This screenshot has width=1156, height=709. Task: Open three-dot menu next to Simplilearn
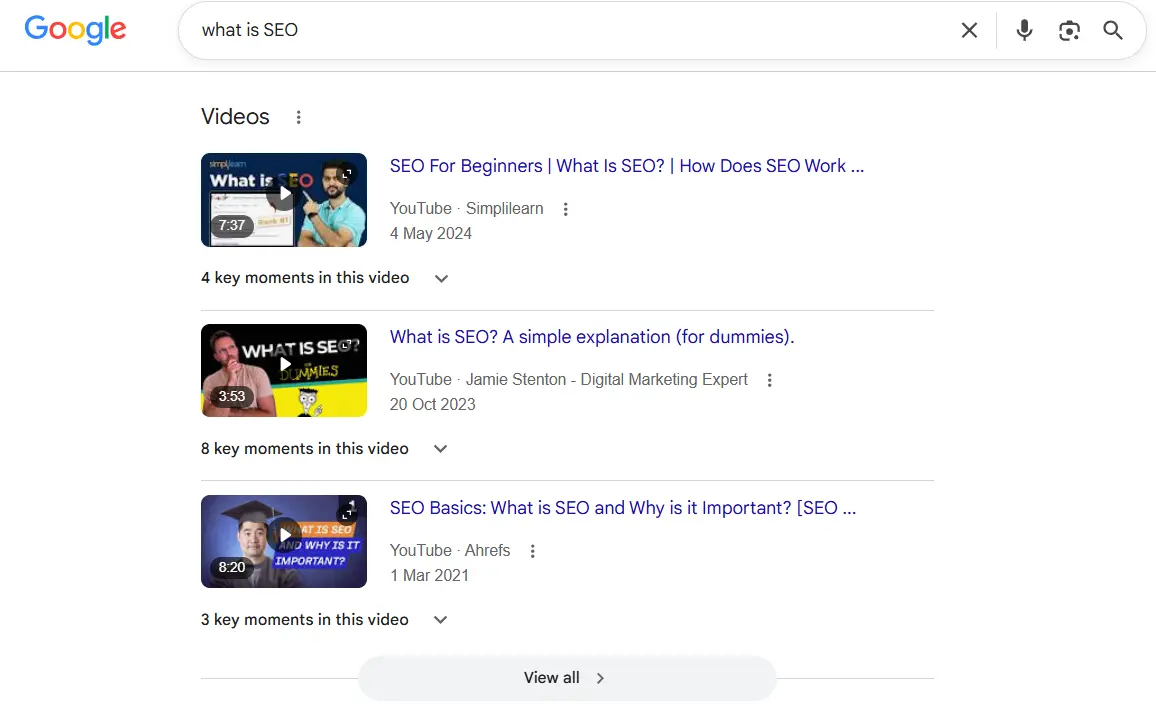coord(565,209)
